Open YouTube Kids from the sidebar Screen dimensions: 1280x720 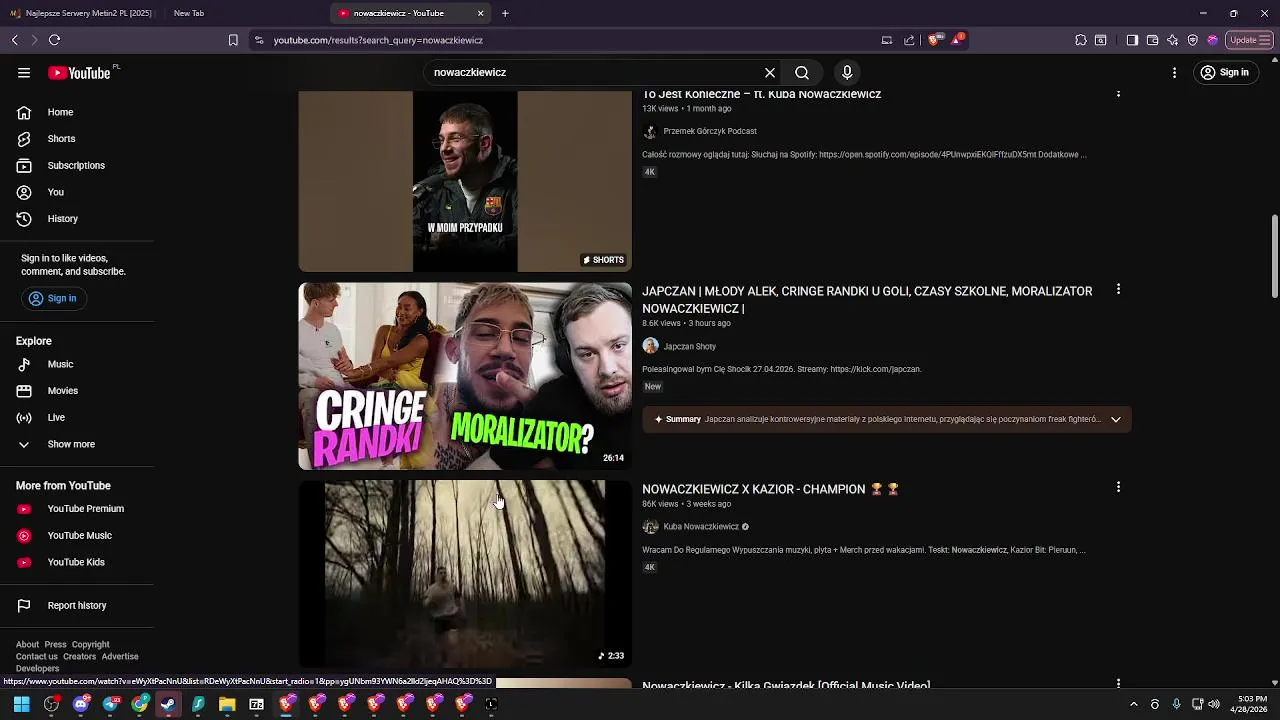[x=76, y=562]
